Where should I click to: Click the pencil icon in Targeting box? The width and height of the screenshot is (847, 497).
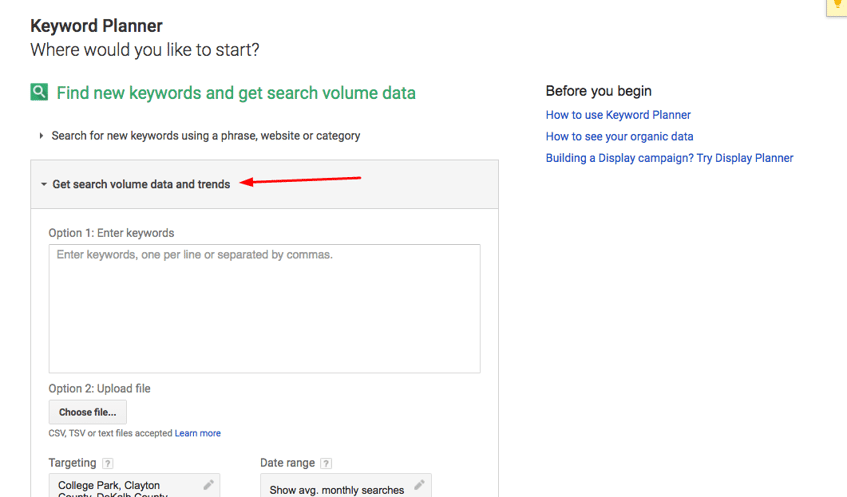(x=208, y=485)
